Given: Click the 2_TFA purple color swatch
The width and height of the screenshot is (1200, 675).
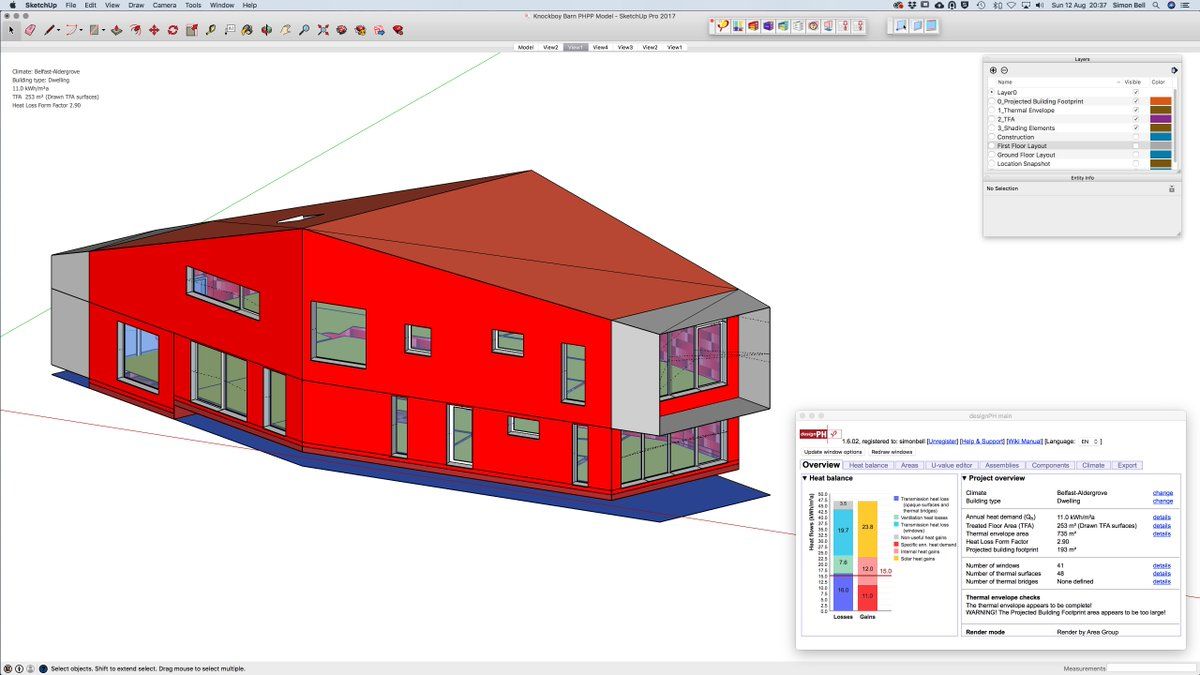Looking at the screenshot, I should pyautogui.click(x=1160, y=119).
